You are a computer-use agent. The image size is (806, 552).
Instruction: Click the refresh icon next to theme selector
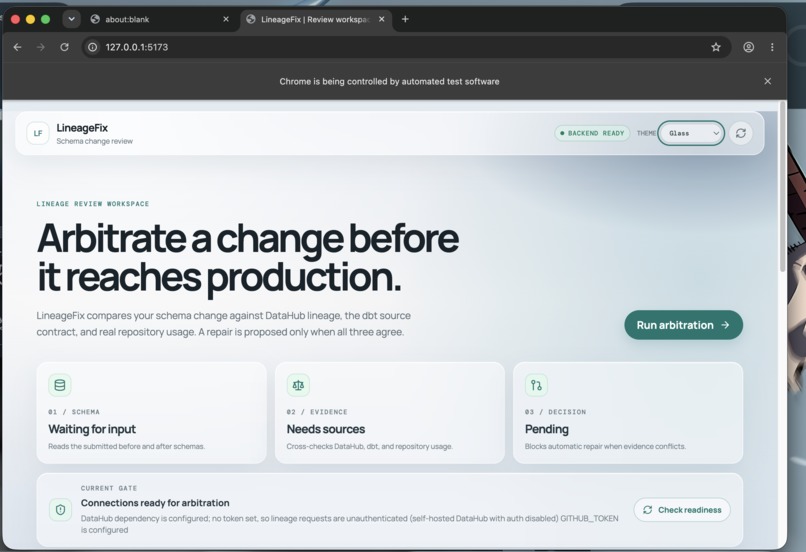pyautogui.click(x=741, y=133)
